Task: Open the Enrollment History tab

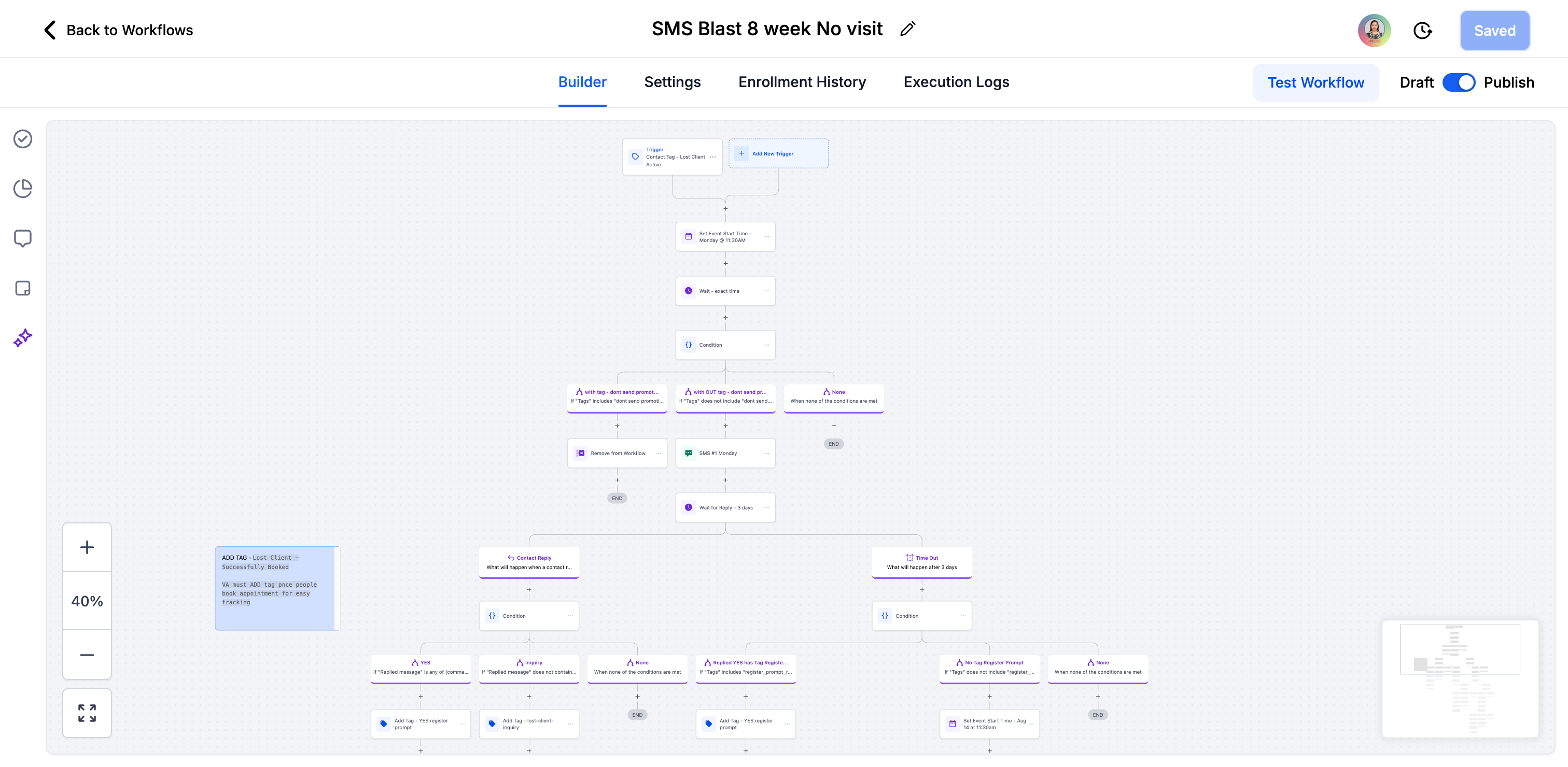Action: (802, 82)
